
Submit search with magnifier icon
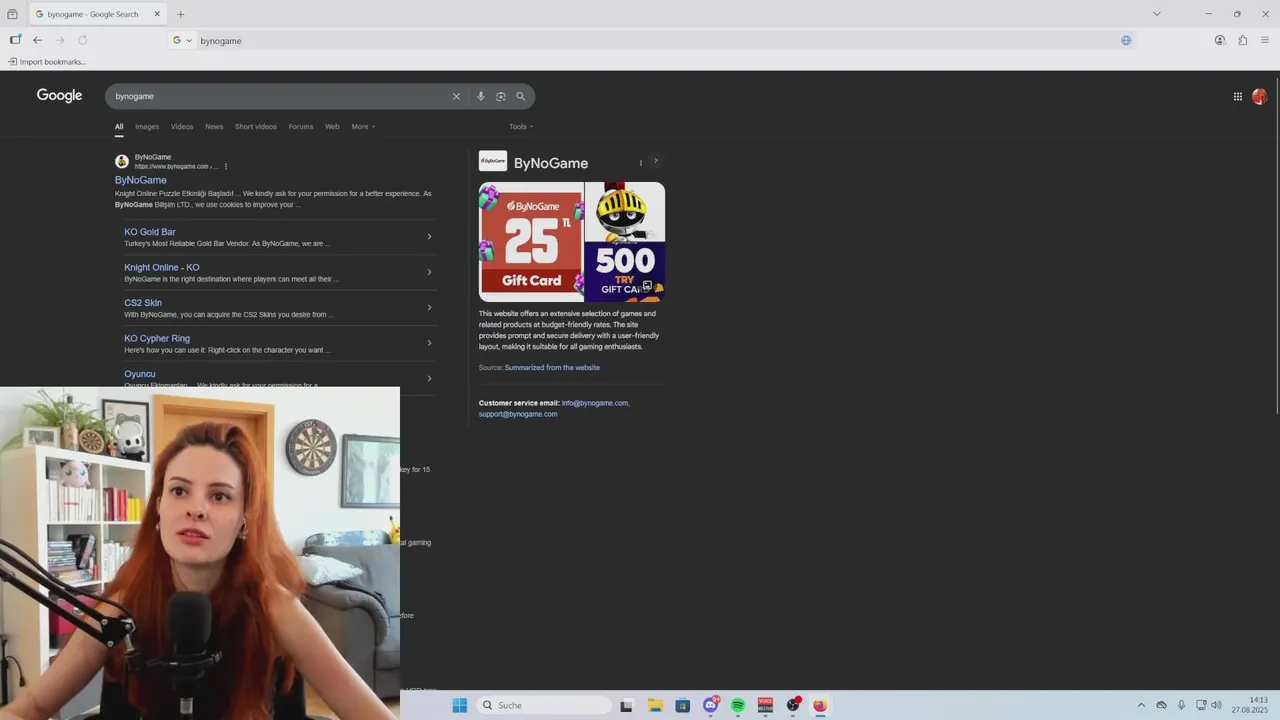[520, 96]
